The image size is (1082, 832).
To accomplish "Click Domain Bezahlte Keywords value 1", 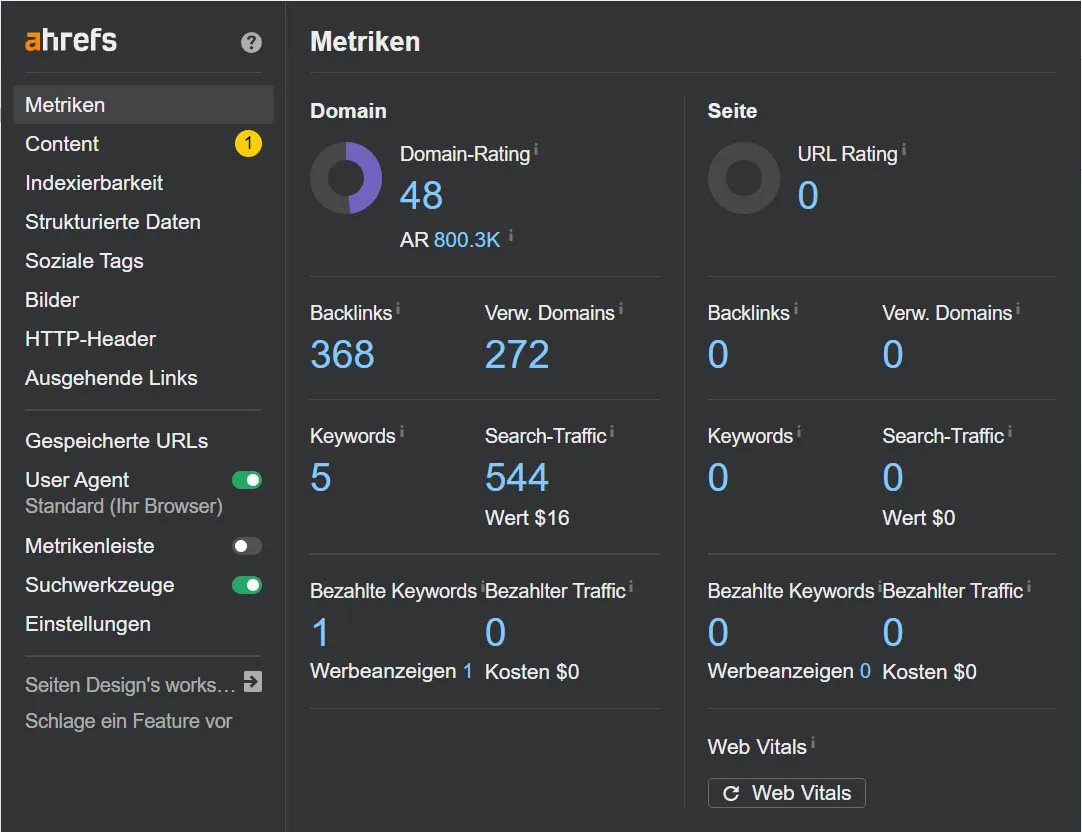I will (x=320, y=633).
